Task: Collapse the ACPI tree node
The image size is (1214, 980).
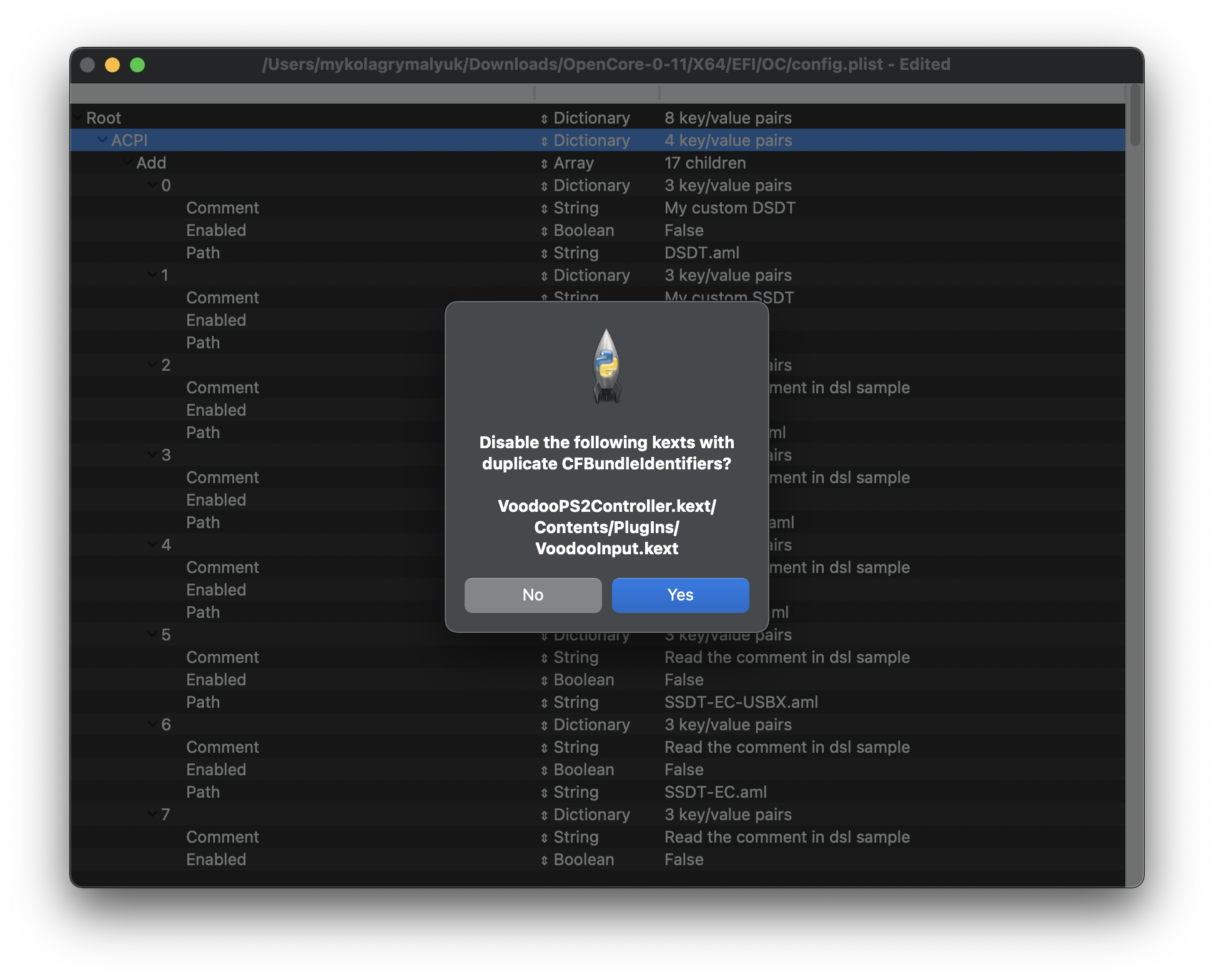Action: coord(102,140)
